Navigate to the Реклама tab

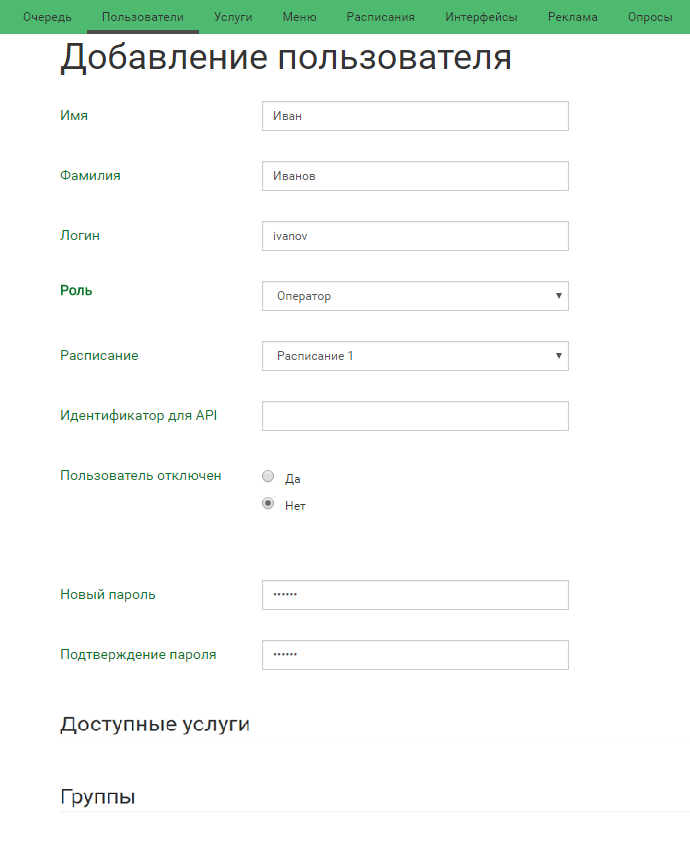(x=573, y=17)
